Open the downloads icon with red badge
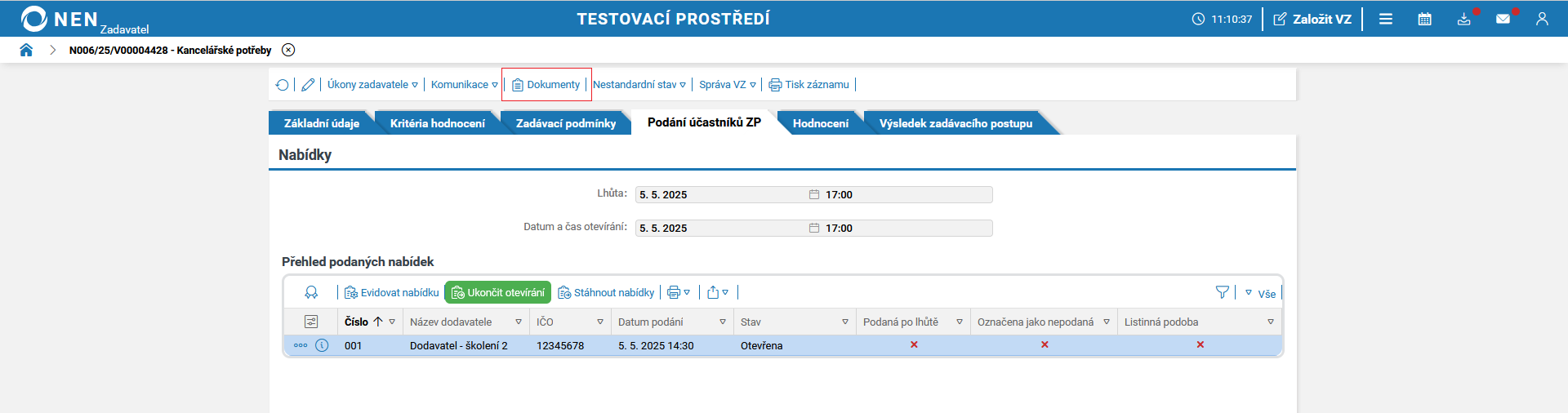The width and height of the screenshot is (1568, 413). pos(1465,18)
